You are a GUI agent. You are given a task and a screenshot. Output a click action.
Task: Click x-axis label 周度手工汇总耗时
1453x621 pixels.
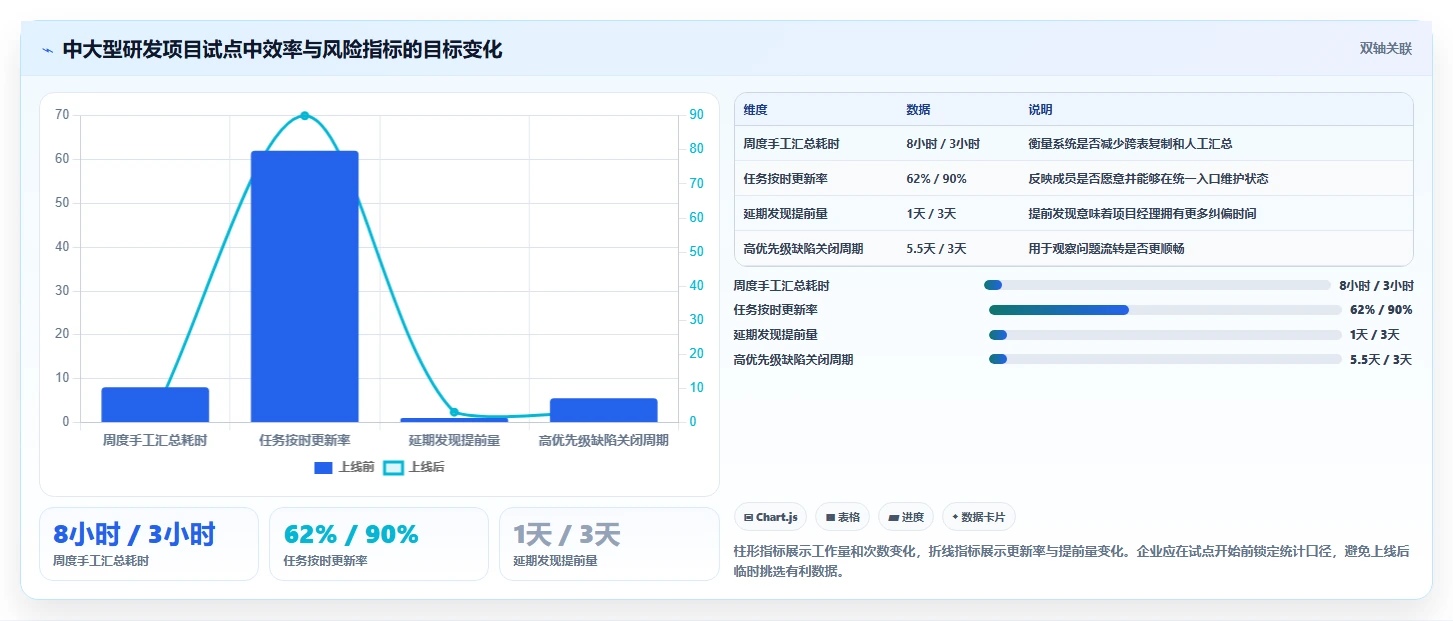(x=155, y=440)
